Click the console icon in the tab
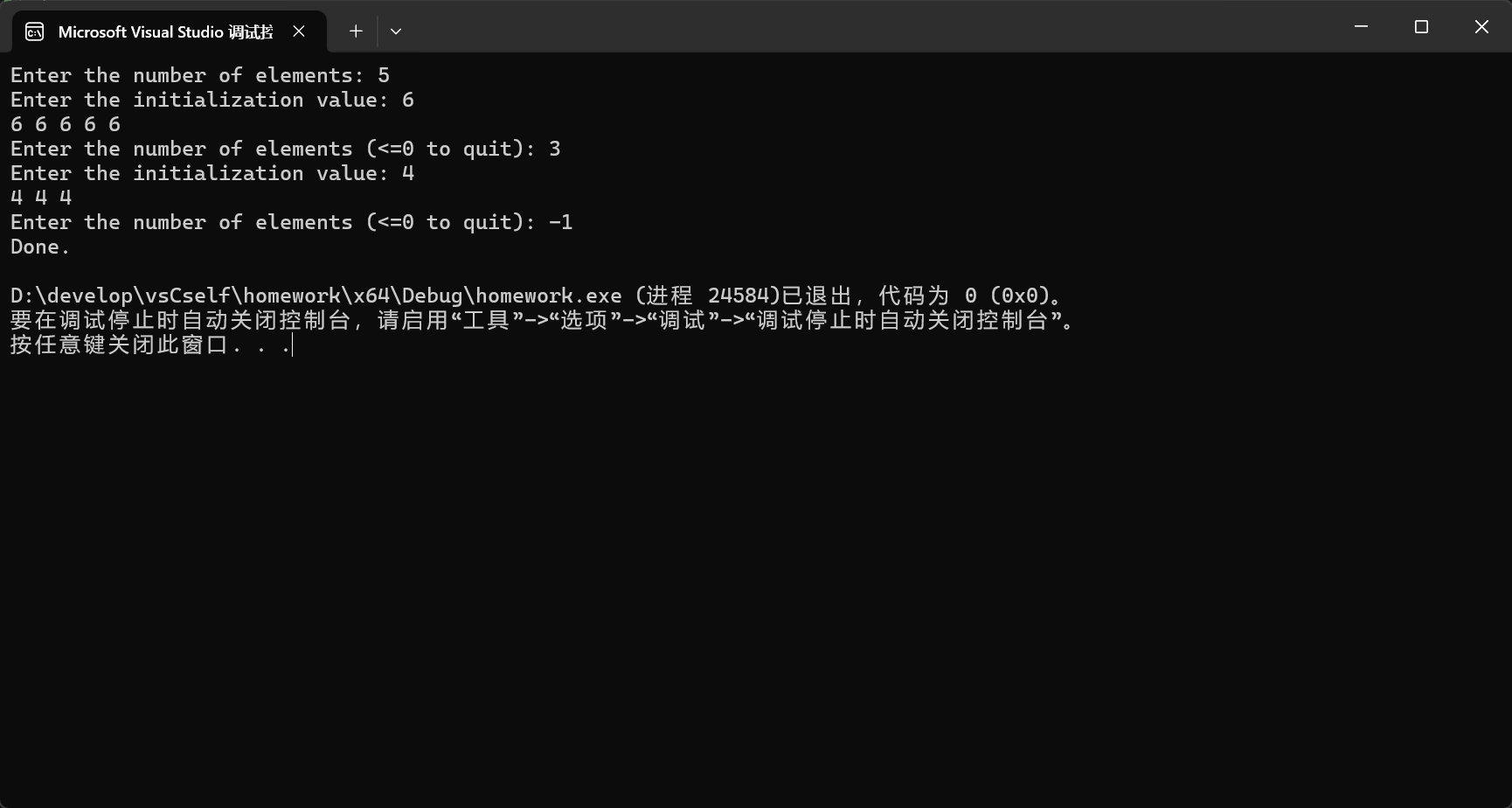The image size is (1512, 808). pyautogui.click(x=35, y=32)
